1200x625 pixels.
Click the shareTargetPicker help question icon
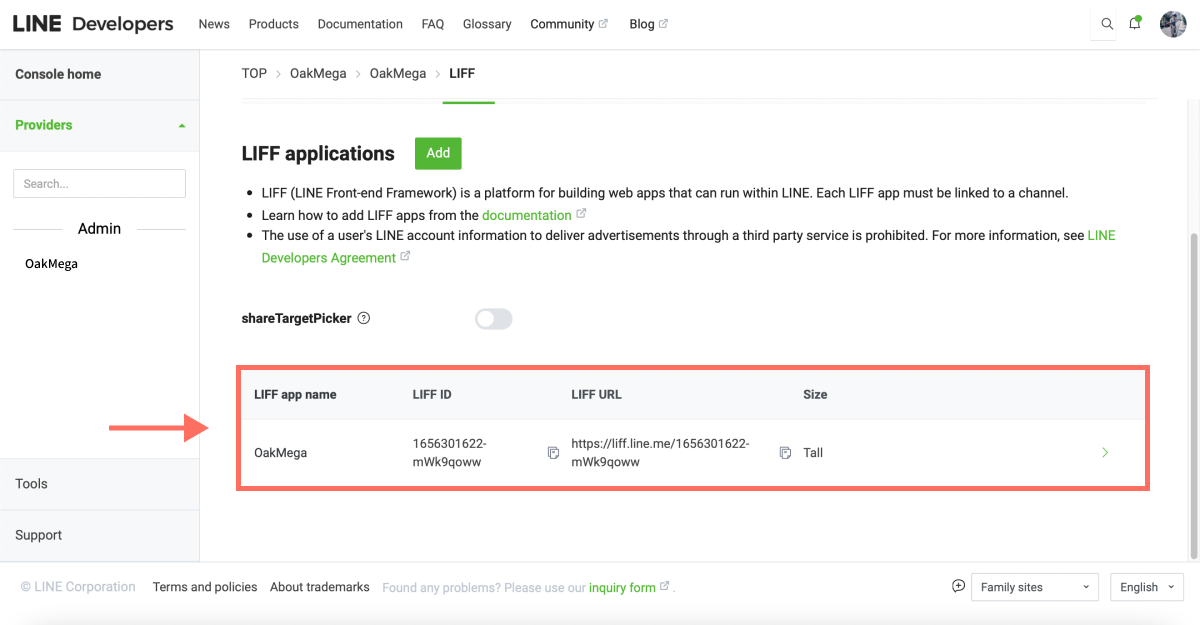(364, 319)
